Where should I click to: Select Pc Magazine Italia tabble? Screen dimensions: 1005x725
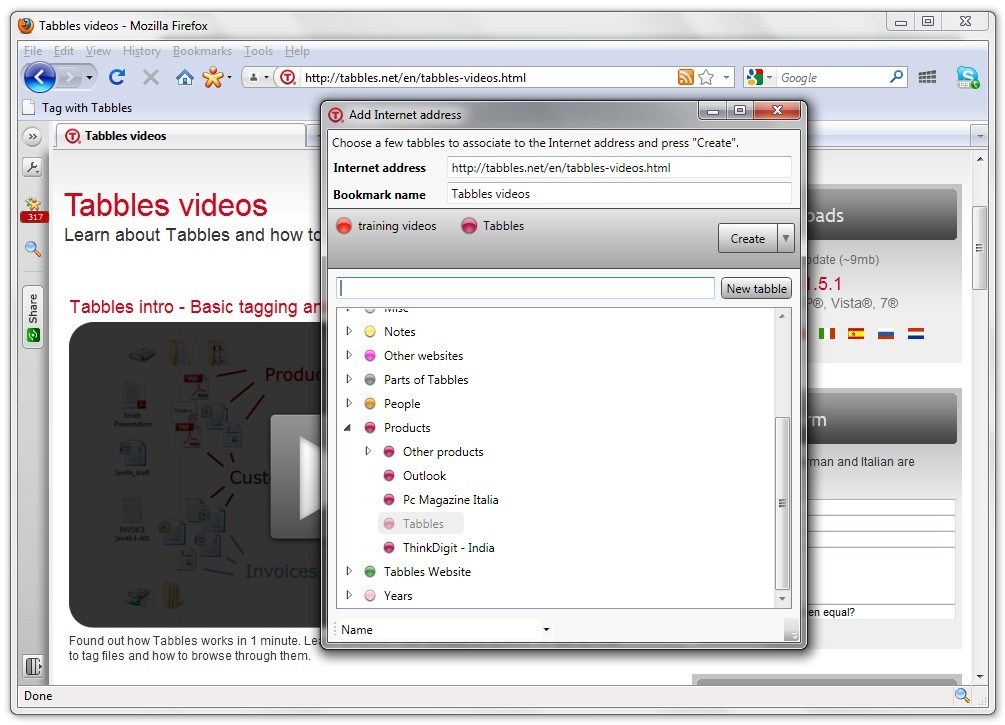click(x=450, y=499)
